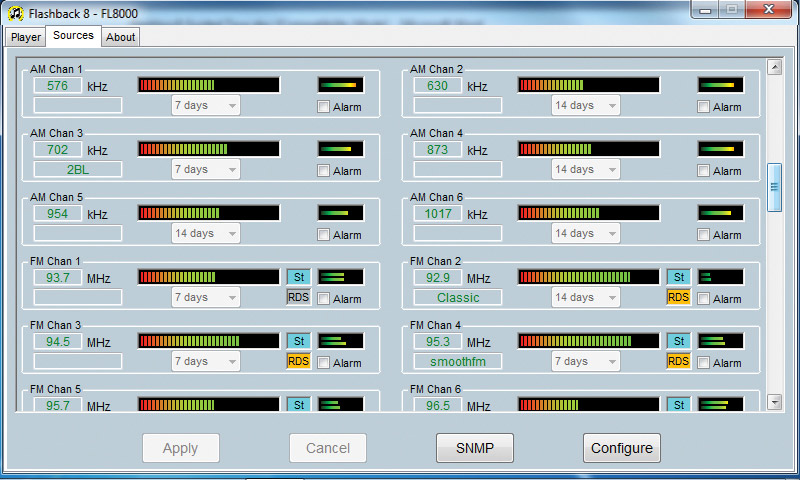This screenshot has height=480, width=800.
Task: Click the RDS indicator for FM Chan 2
Action: pyautogui.click(x=678, y=297)
